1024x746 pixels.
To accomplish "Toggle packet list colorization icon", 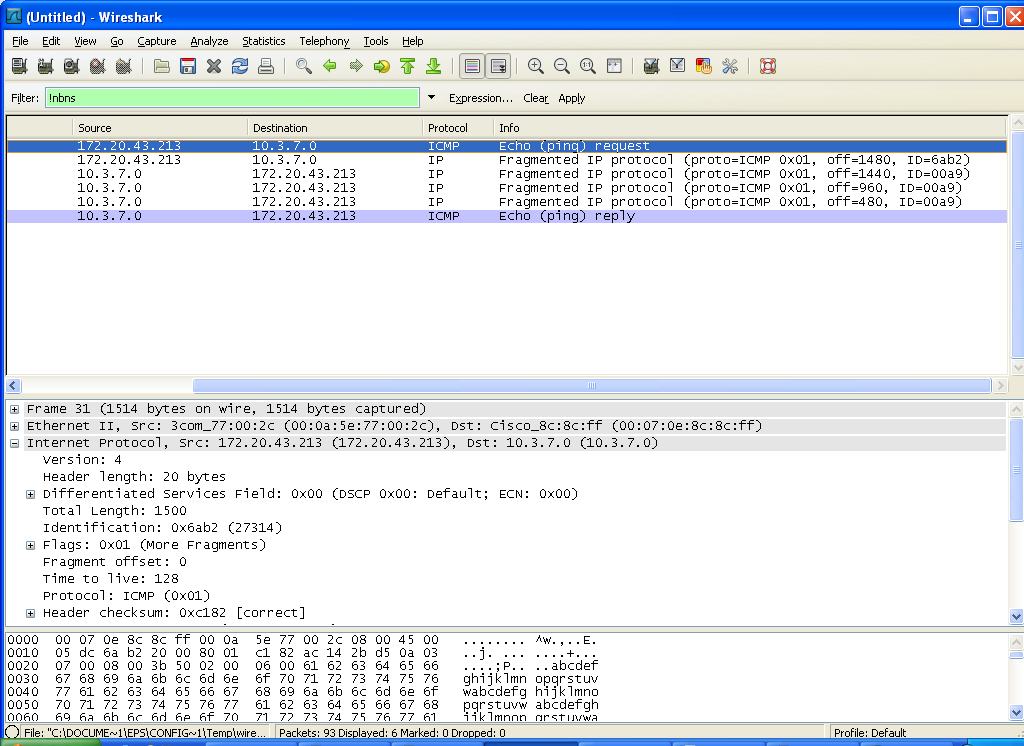I will click(472, 66).
